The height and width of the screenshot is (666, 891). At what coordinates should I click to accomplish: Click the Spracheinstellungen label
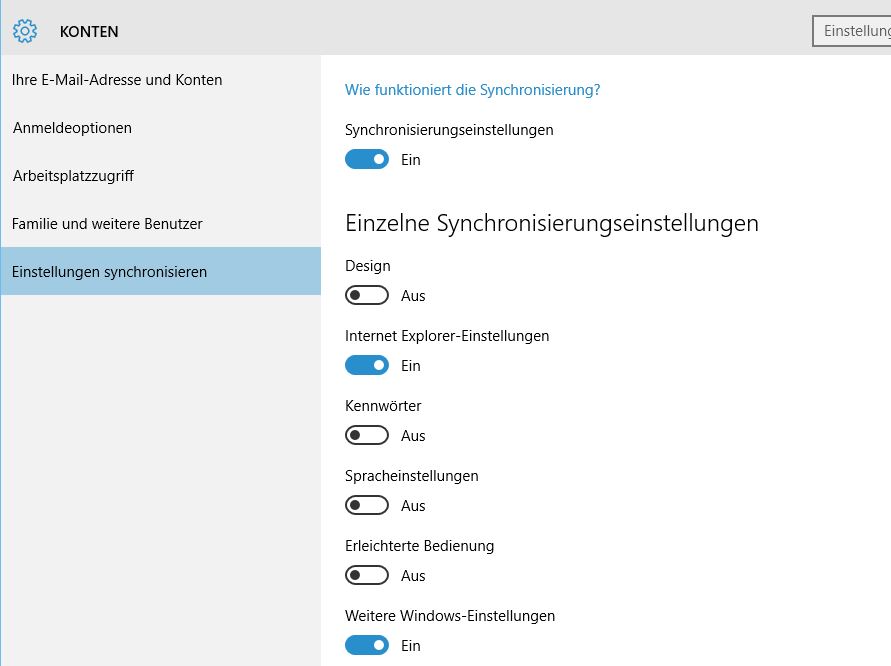click(411, 476)
